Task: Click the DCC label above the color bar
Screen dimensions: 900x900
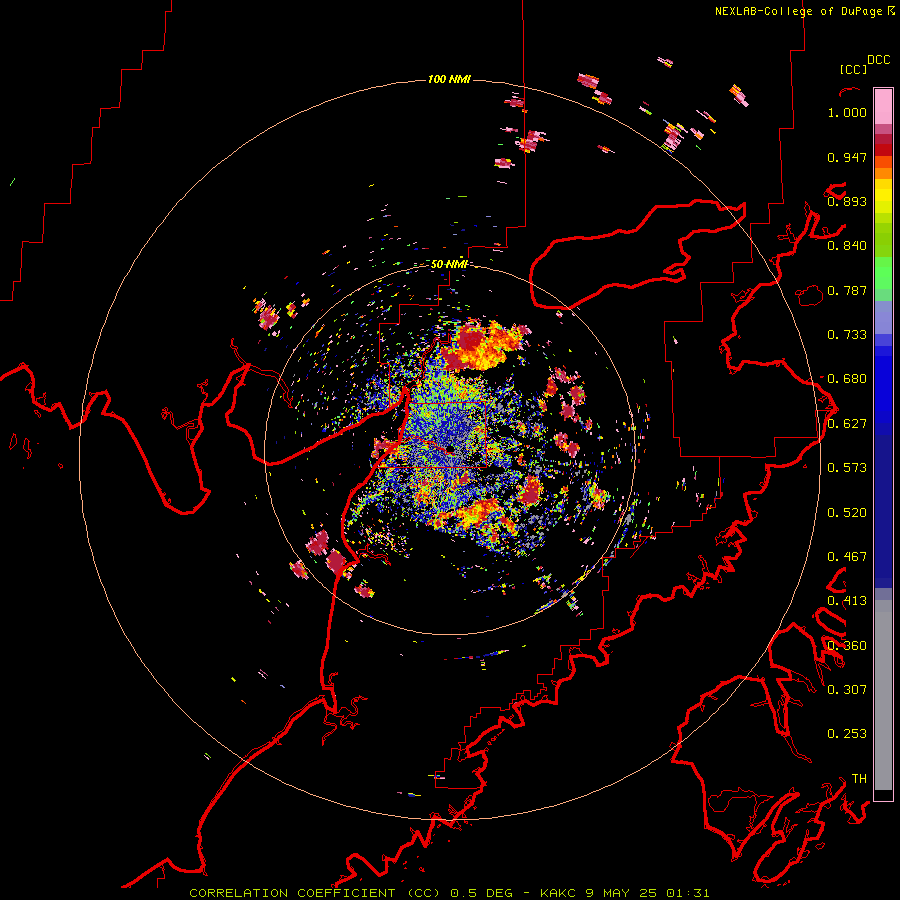Action: click(879, 60)
